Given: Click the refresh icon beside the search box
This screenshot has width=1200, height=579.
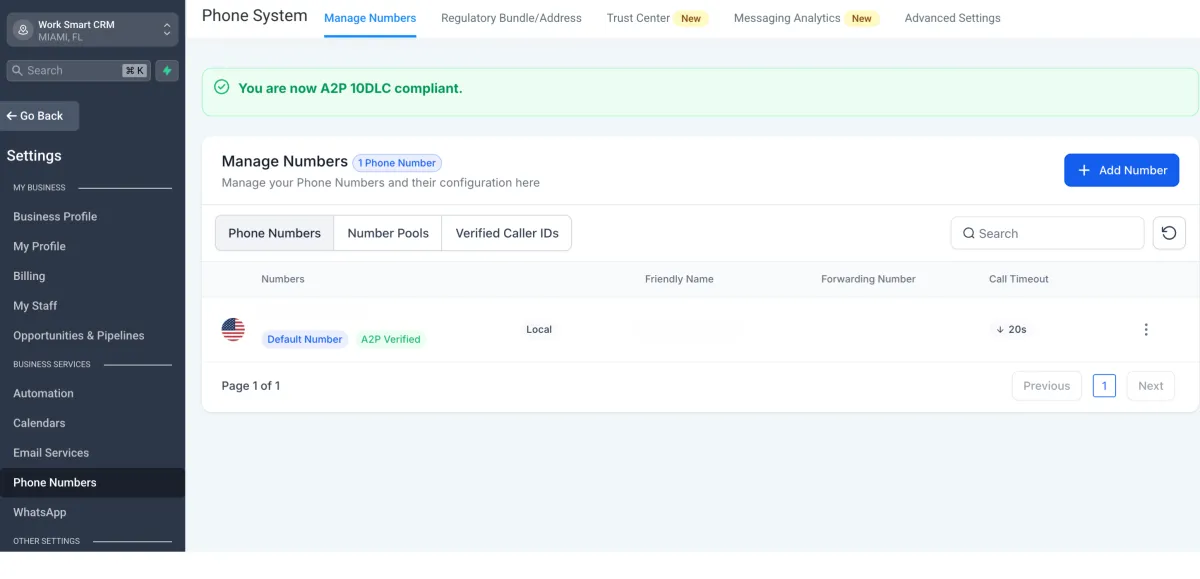Looking at the screenshot, I should click(x=1168, y=233).
